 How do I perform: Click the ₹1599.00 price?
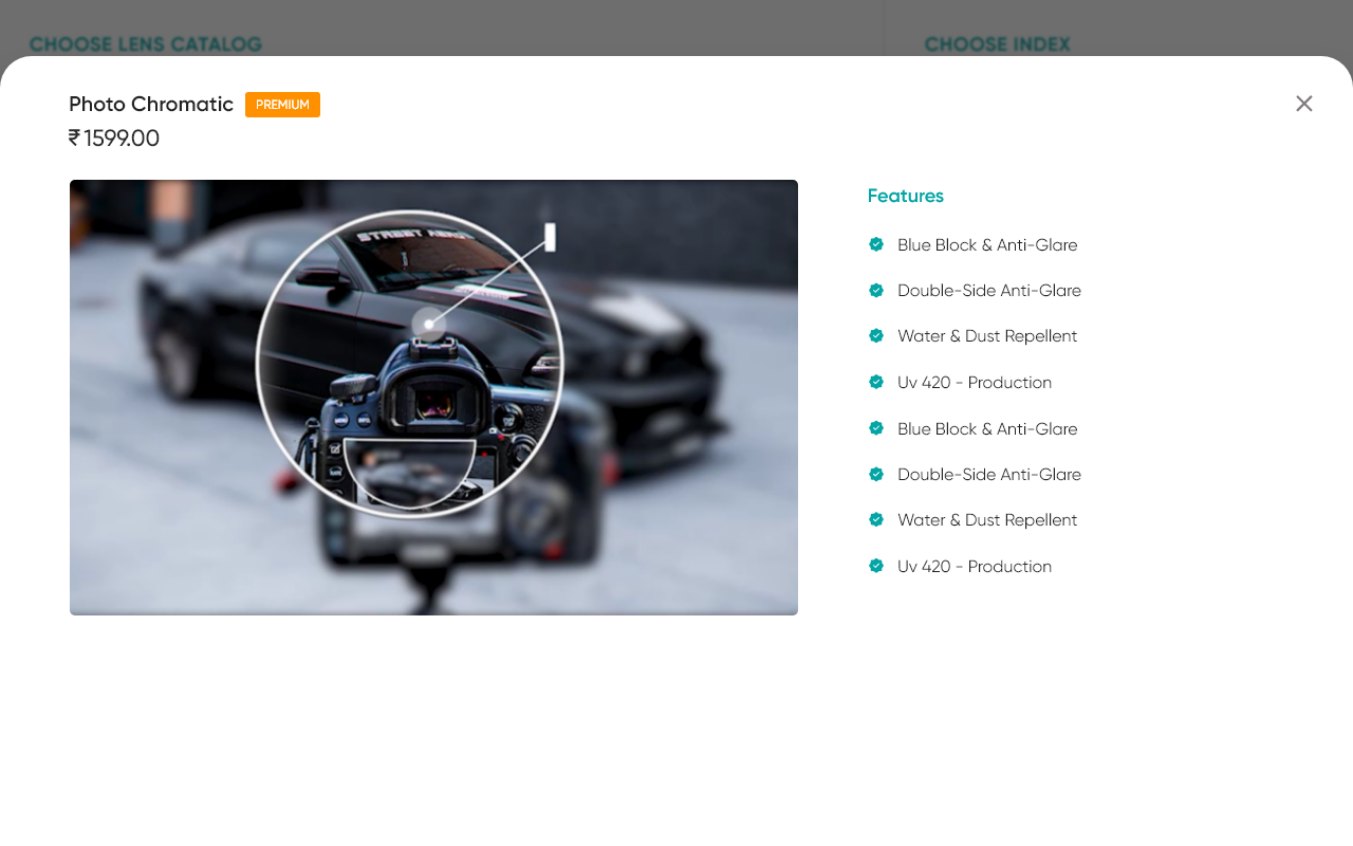(x=114, y=138)
